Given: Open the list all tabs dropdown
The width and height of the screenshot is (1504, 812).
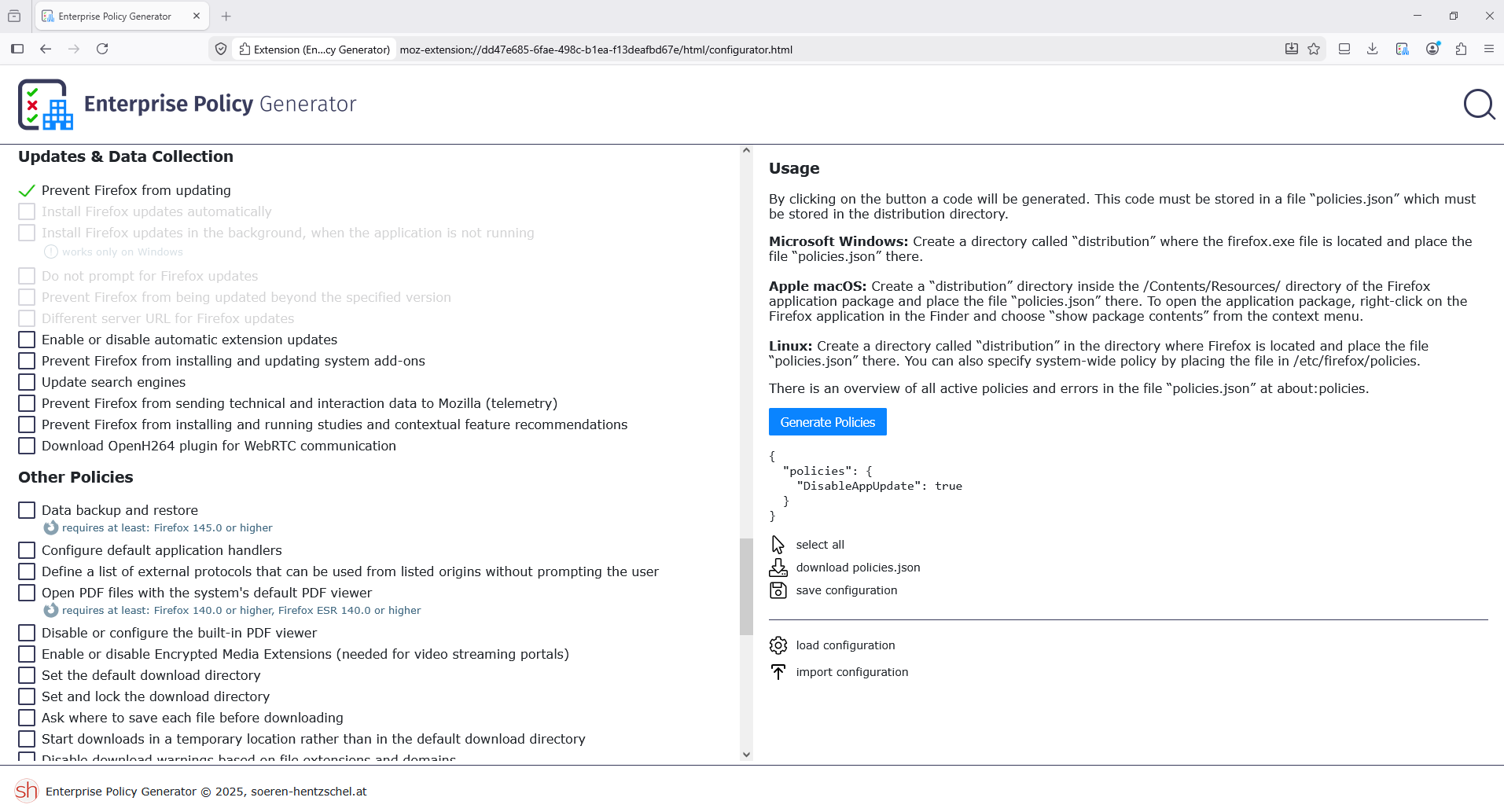Looking at the screenshot, I should pyautogui.click(x=14, y=16).
